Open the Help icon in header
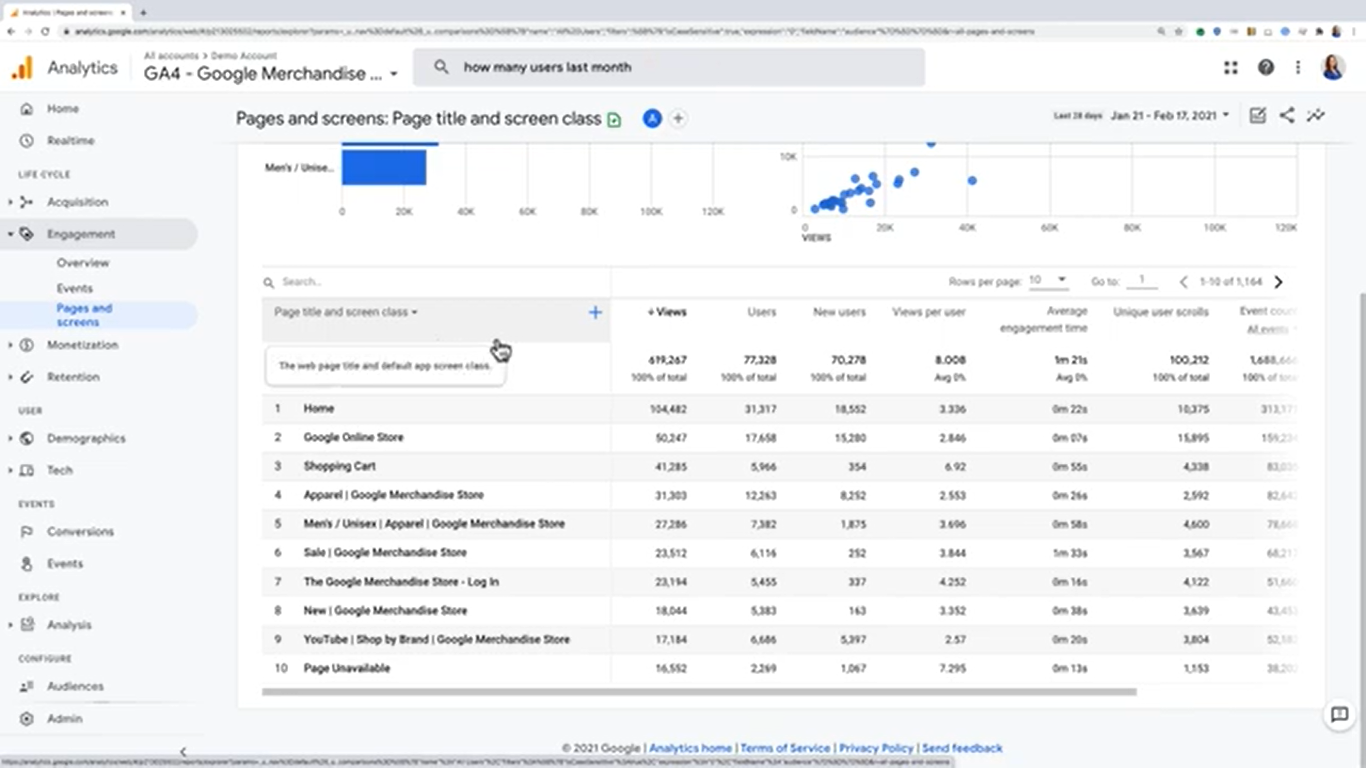This screenshot has width=1366, height=768. coord(1266,68)
